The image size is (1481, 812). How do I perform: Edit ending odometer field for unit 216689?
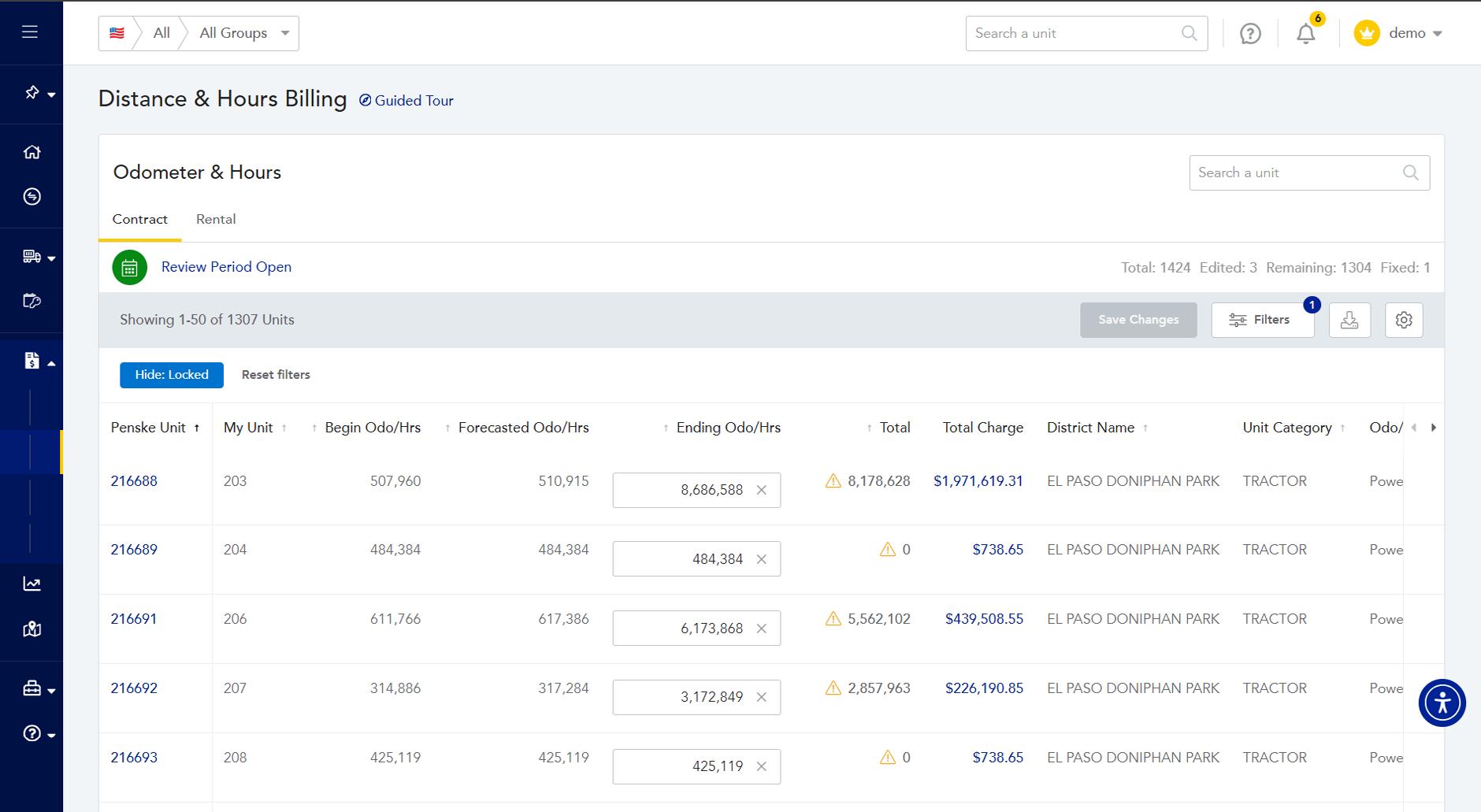[x=696, y=559]
